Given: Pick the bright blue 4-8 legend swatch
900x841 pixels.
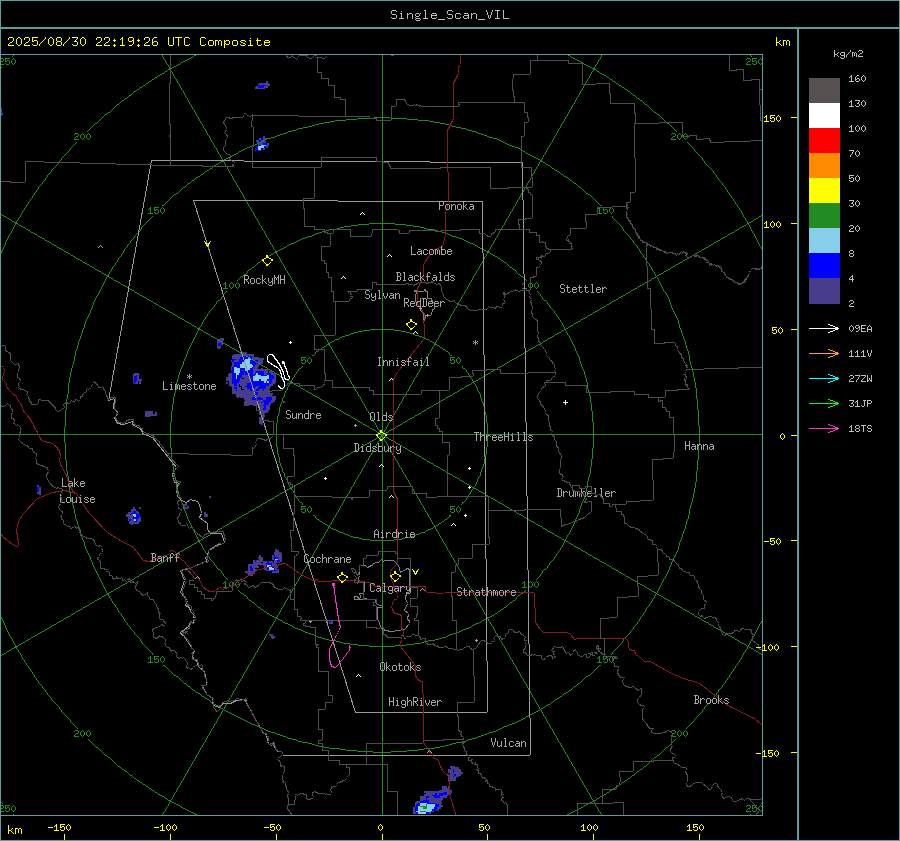Looking at the screenshot, I should pyautogui.click(x=824, y=266).
